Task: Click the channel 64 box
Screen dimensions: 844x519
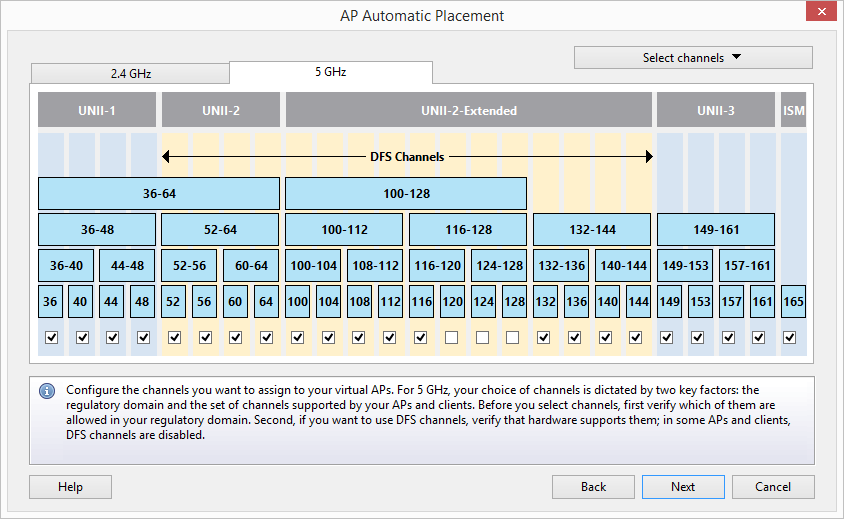Action: pos(266,301)
